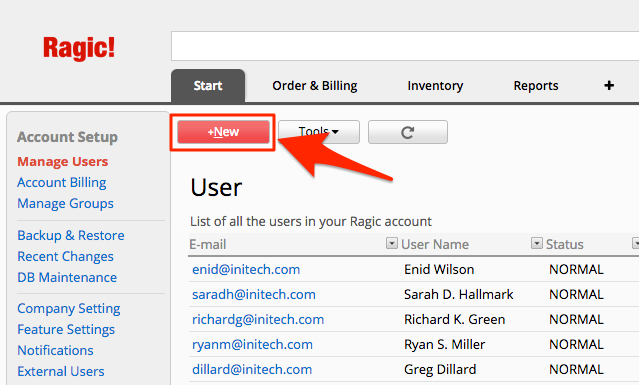Open the Manage Groups link
The image size is (639, 385).
pyautogui.click(x=65, y=203)
